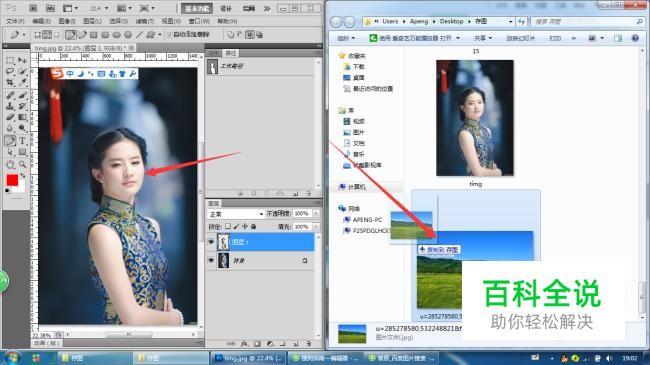Screen dimensions: 650x365
Task: Select the Work Path row thumbnail
Action: click(x=212, y=66)
